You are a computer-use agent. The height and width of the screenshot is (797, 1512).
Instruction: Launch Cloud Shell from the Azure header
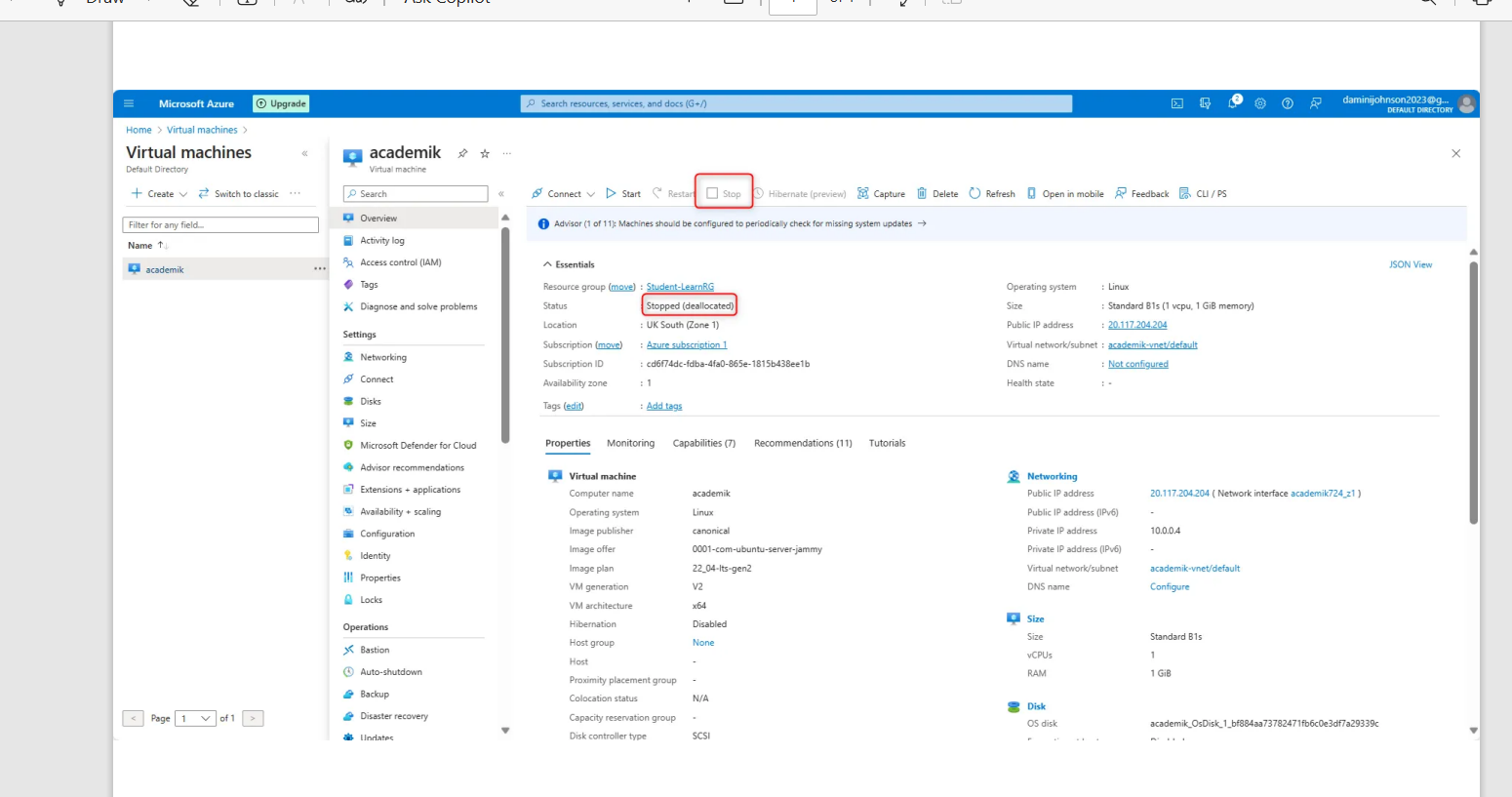pos(1177,103)
